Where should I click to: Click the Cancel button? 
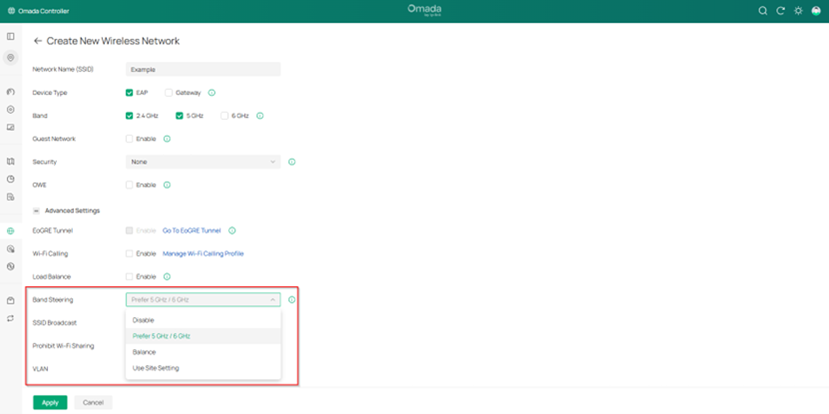93,403
